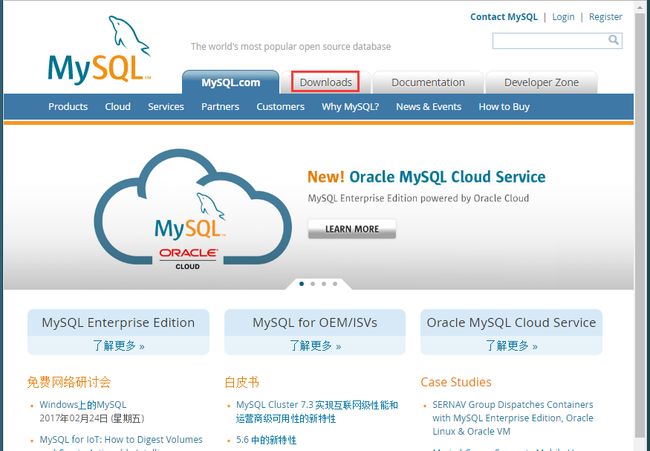Click the Login link
The height and width of the screenshot is (451, 650).
pyautogui.click(x=563, y=17)
